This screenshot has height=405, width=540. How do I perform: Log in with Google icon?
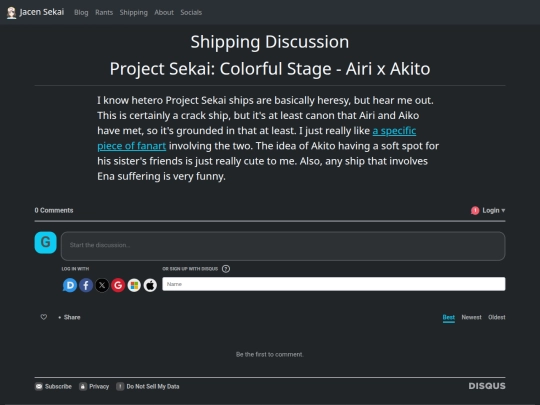118,285
